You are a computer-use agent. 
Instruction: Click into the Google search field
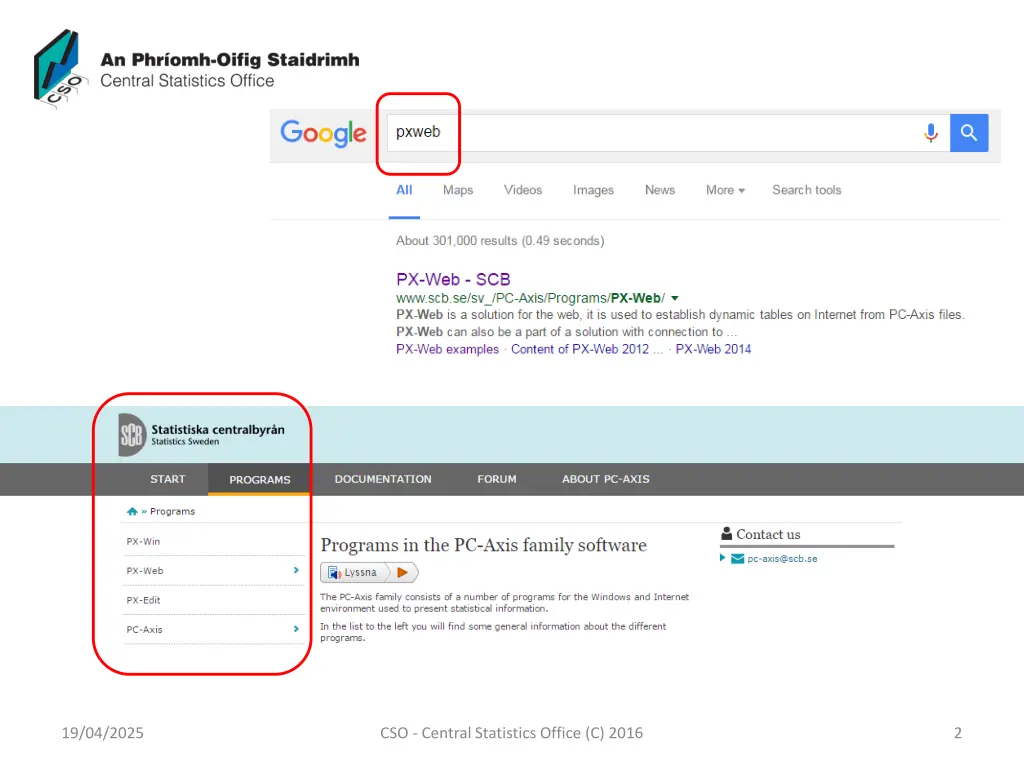point(668,133)
